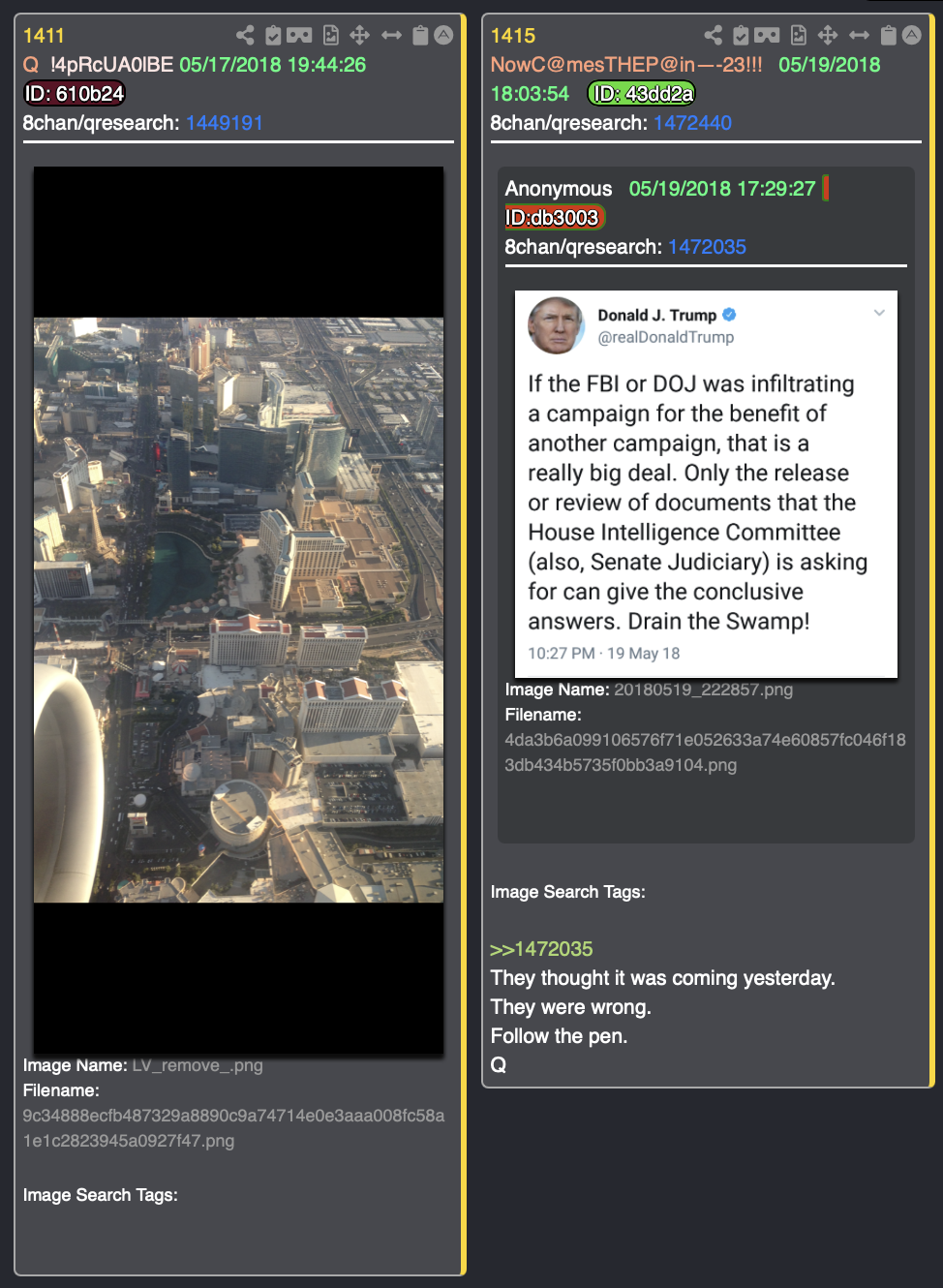Image resolution: width=943 pixels, height=1288 pixels.
Task: Follow the >>1472035 reply reference
Action: (x=541, y=949)
